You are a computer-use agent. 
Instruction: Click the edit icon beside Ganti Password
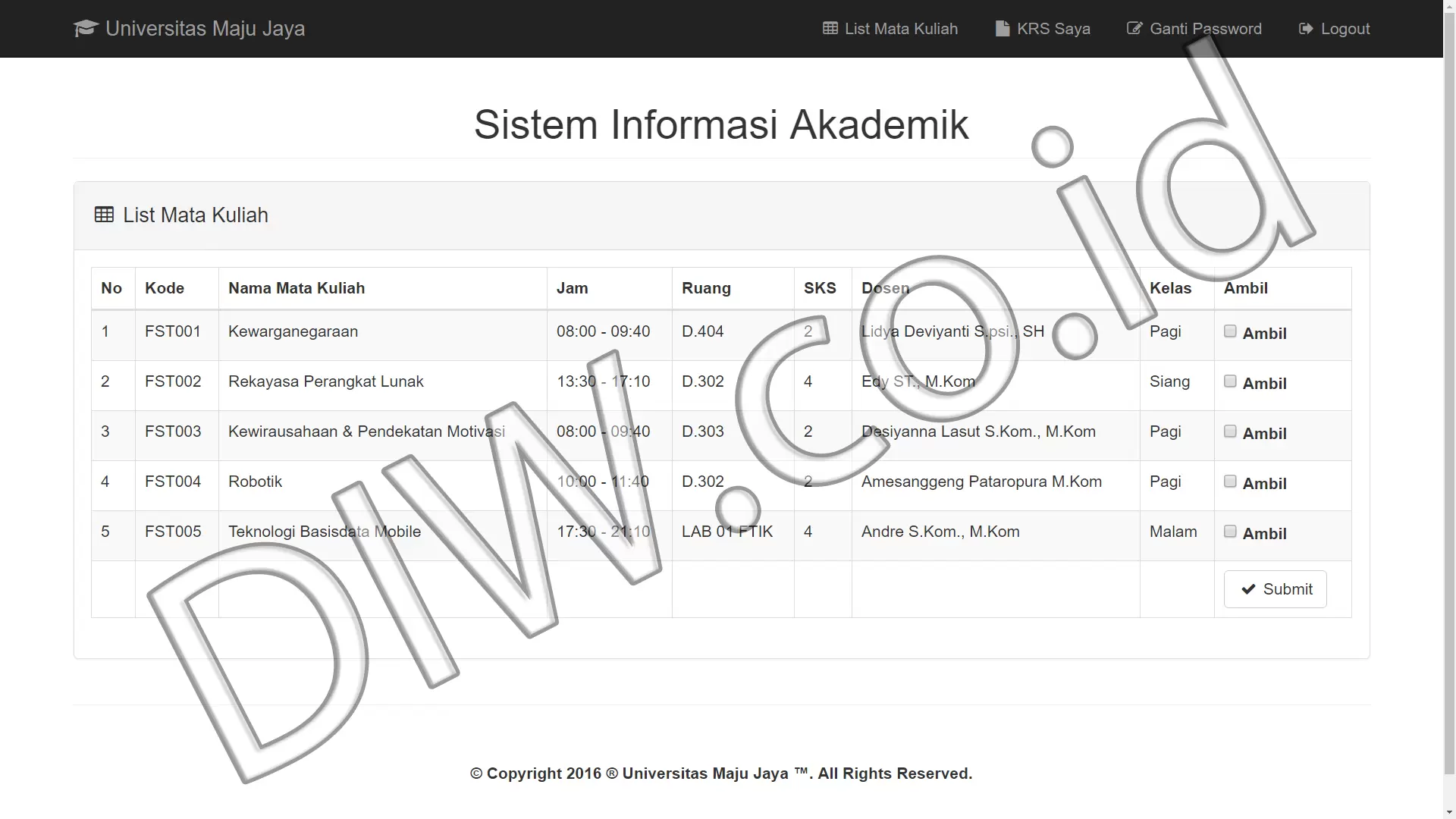(1134, 29)
